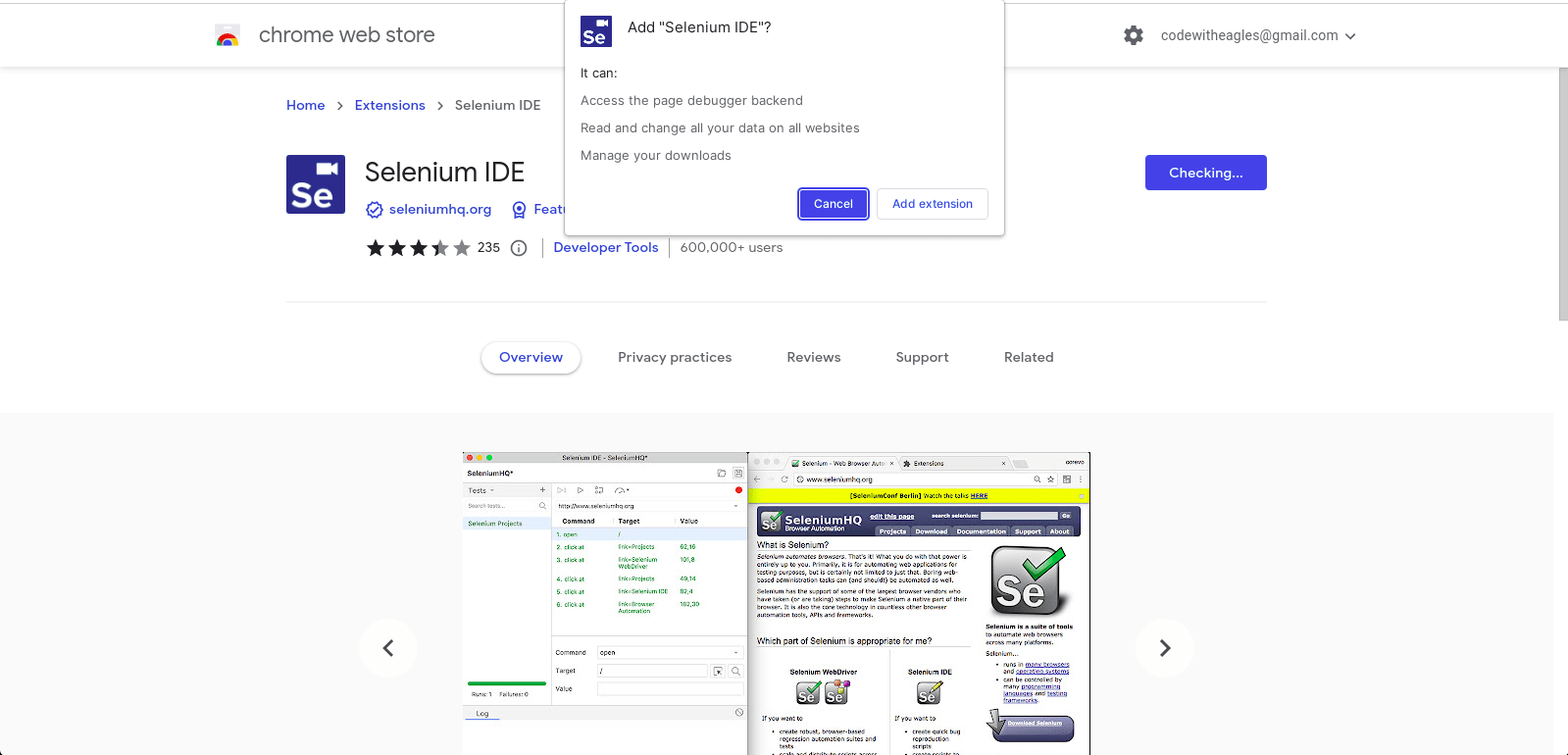Confirm with the Add extension button
Screen dimensions: 1568x755
point(933,204)
